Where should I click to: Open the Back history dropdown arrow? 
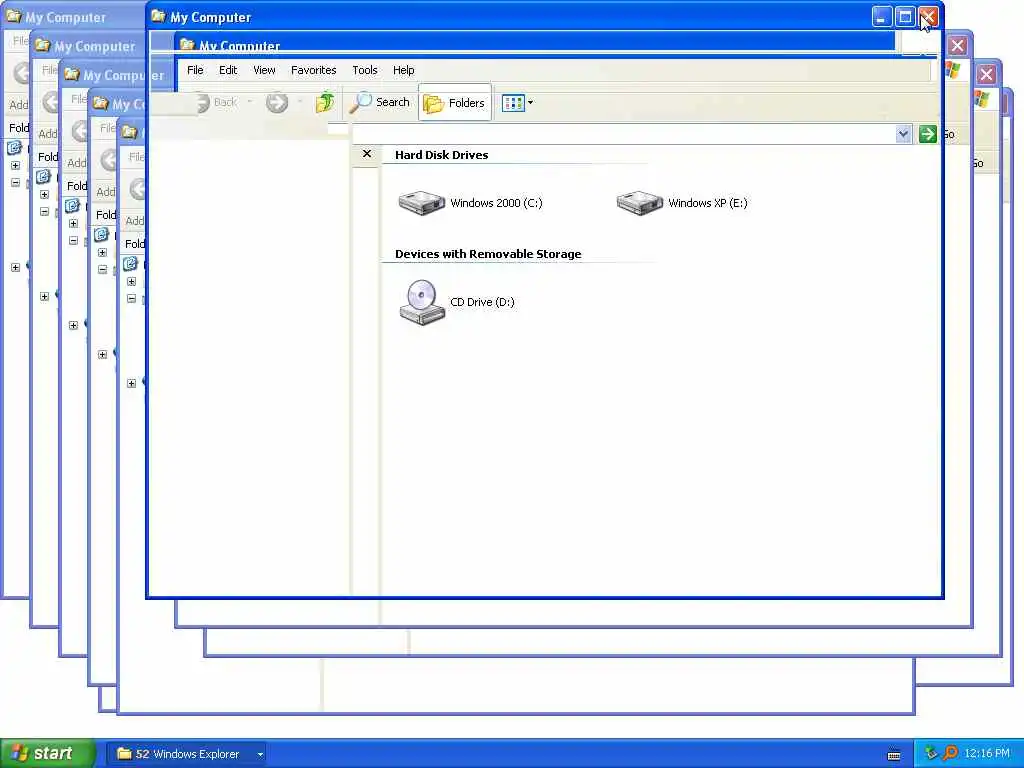pos(249,102)
